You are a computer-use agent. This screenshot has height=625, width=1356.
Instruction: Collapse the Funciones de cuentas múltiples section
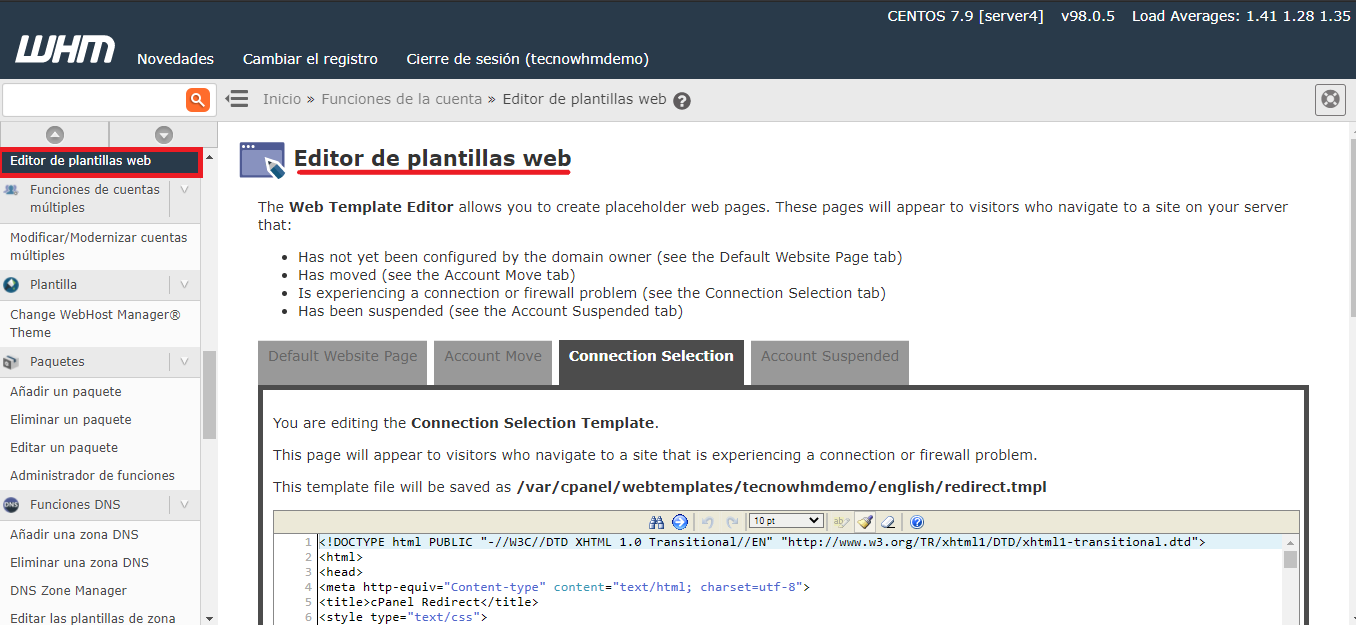185,190
